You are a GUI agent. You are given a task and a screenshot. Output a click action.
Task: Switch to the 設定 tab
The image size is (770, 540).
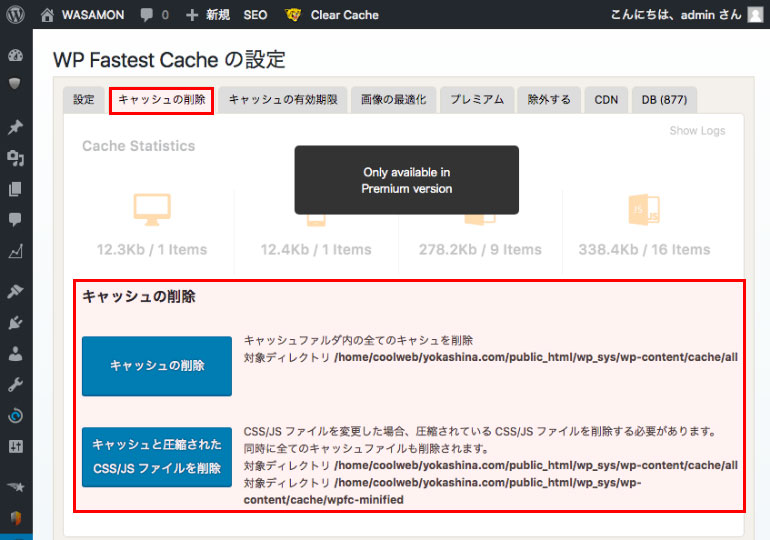click(x=83, y=100)
